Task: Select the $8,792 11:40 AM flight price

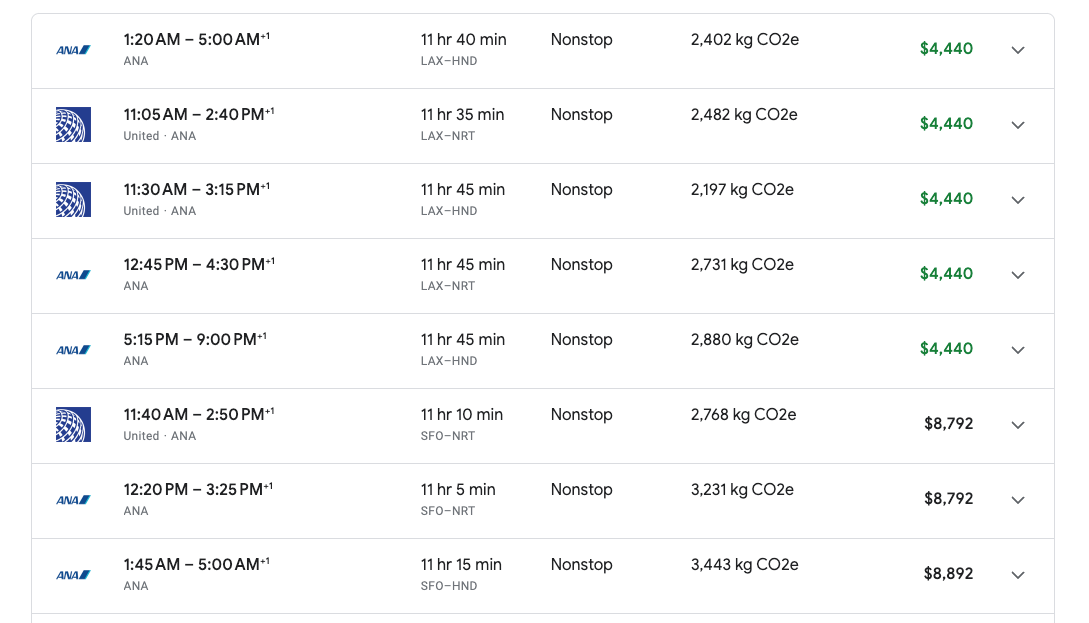Action: [948, 424]
